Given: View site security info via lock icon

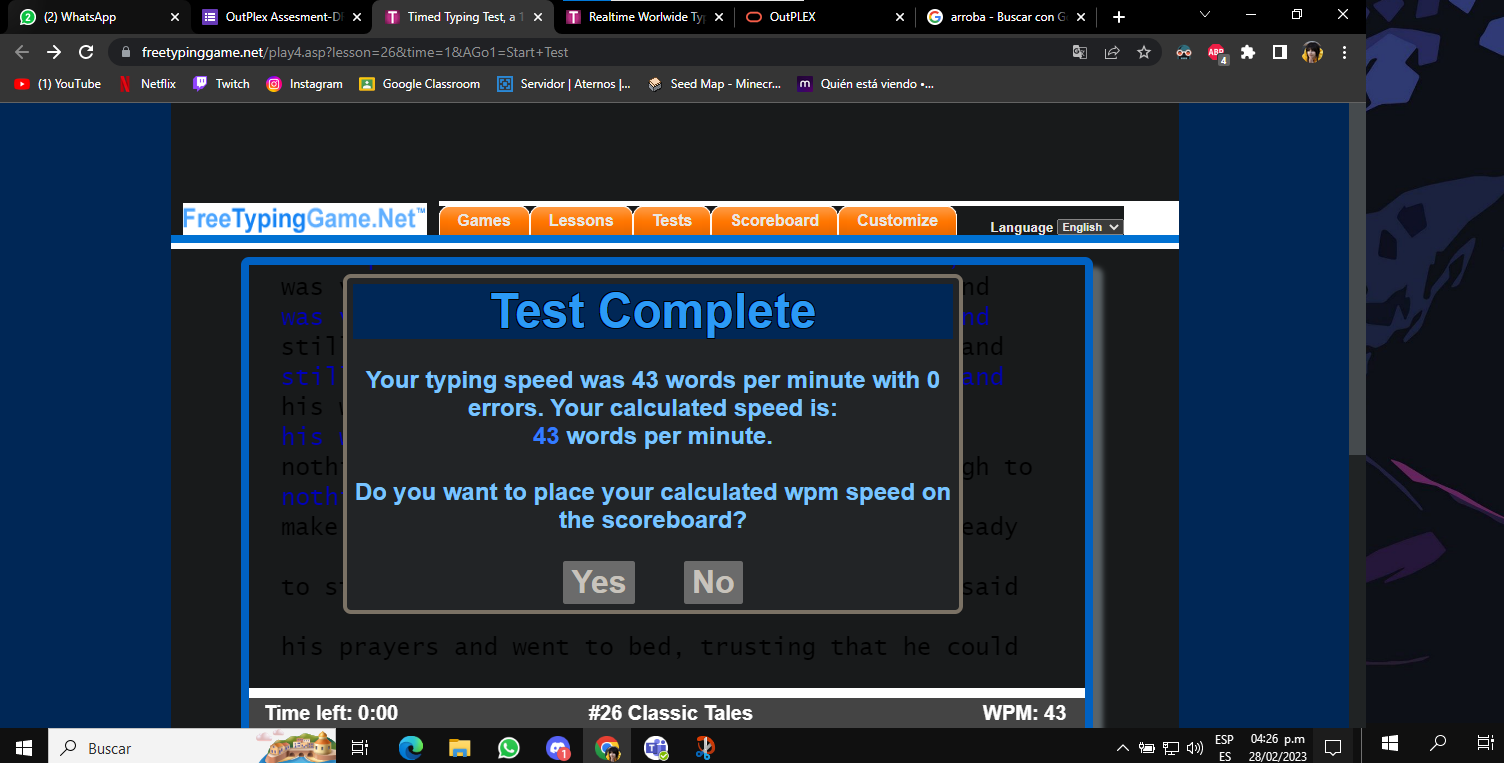Looking at the screenshot, I should (x=125, y=52).
